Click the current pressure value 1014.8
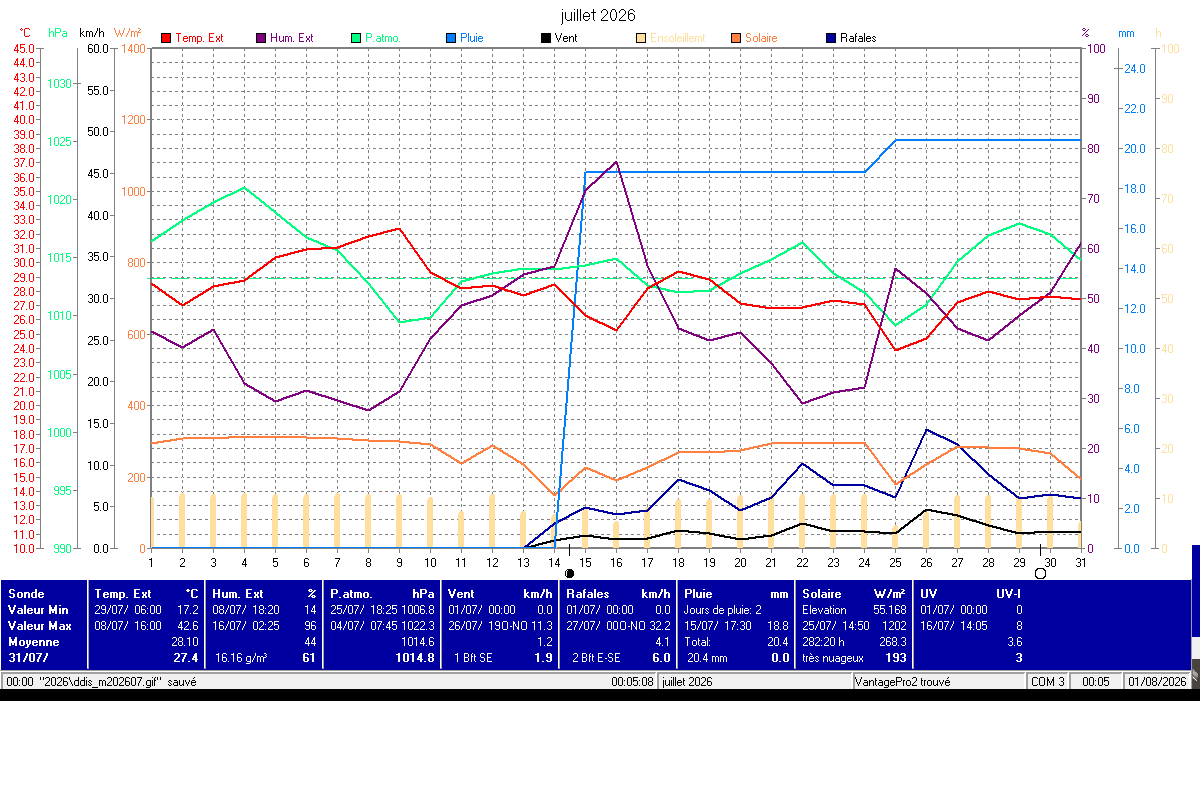The image size is (1200, 787). (x=416, y=657)
